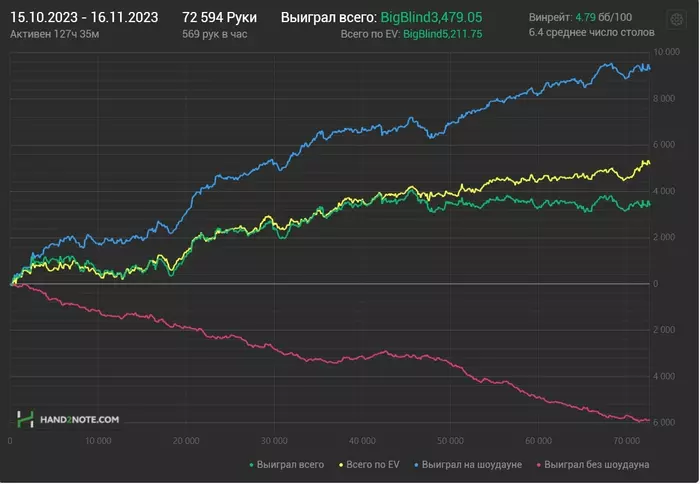Viewport: 700px width, 484px height.
Task: Select '6.4 среднее число столов' text
Action: (592, 32)
